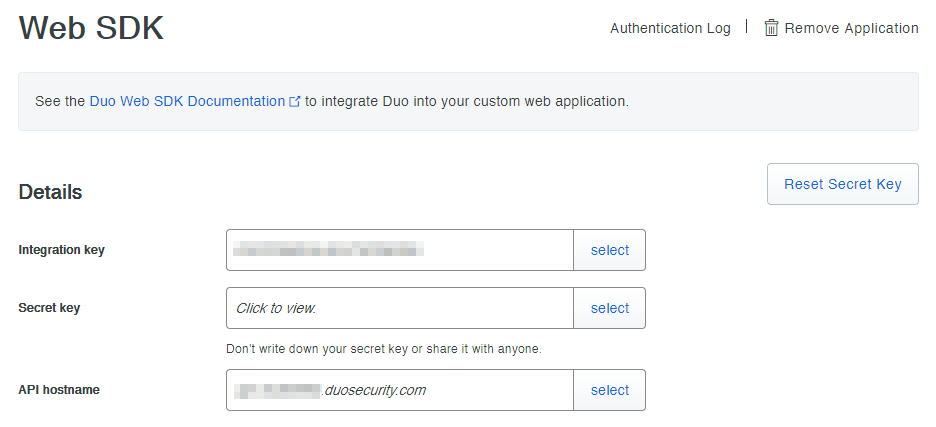Viewport: 936px width, 427px height.
Task: Open the Authentication Log
Action: (670, 28)
